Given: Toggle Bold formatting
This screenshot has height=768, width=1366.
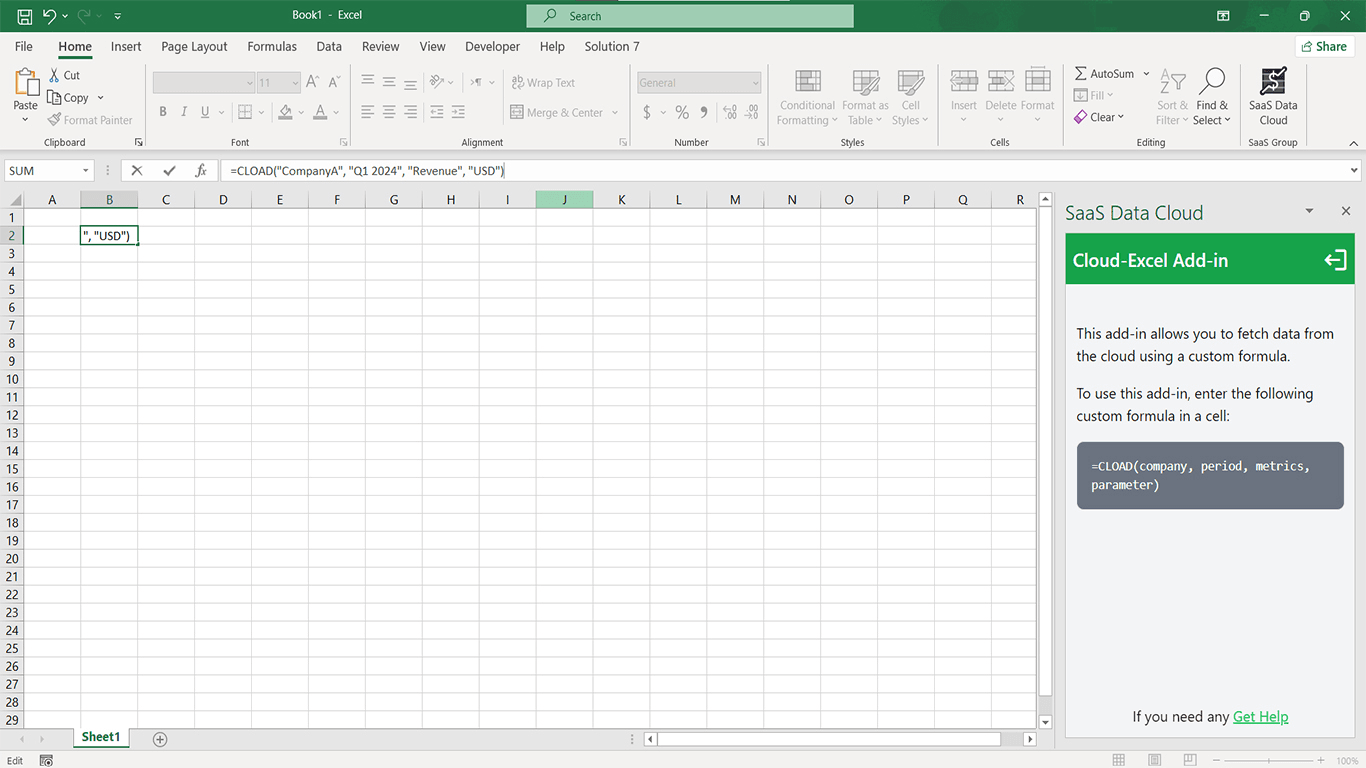Looking at the screenshot, I should [x=163, y=112].
